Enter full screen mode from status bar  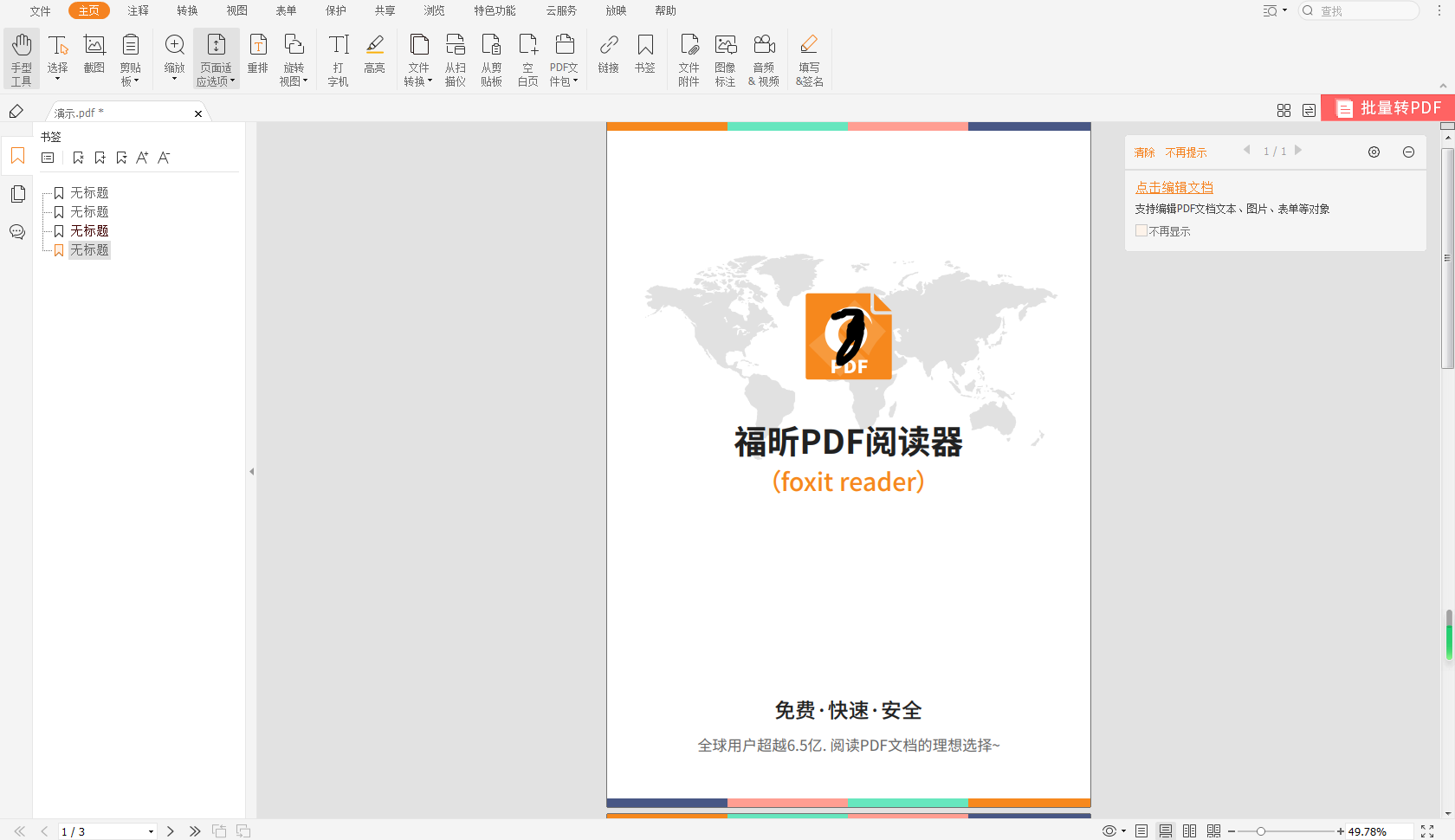[x=1427, y=831]
